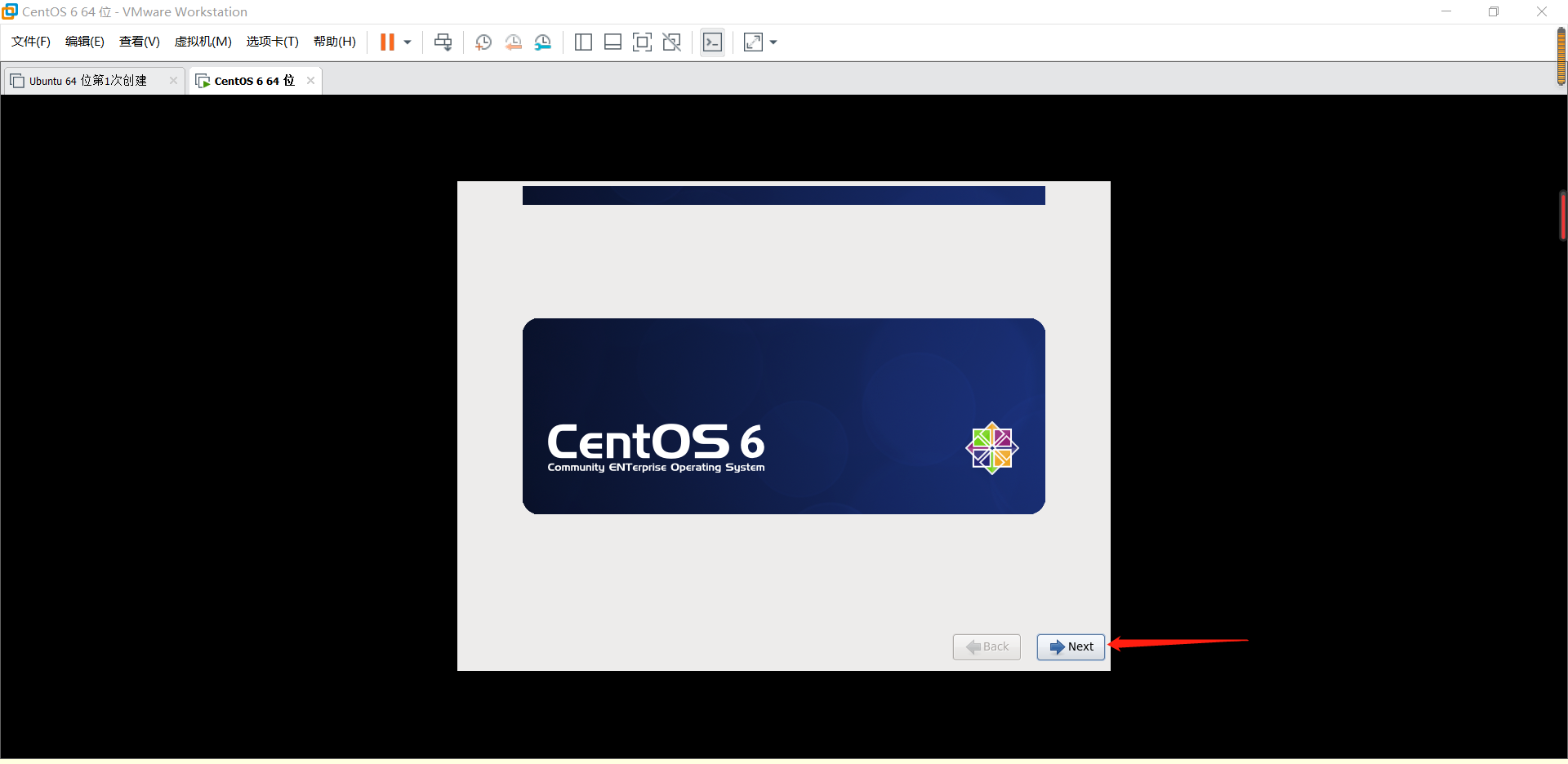Open the 文件(F) menu
Viewport: 1568px width, 764px height.
click(x=31, y=42)
